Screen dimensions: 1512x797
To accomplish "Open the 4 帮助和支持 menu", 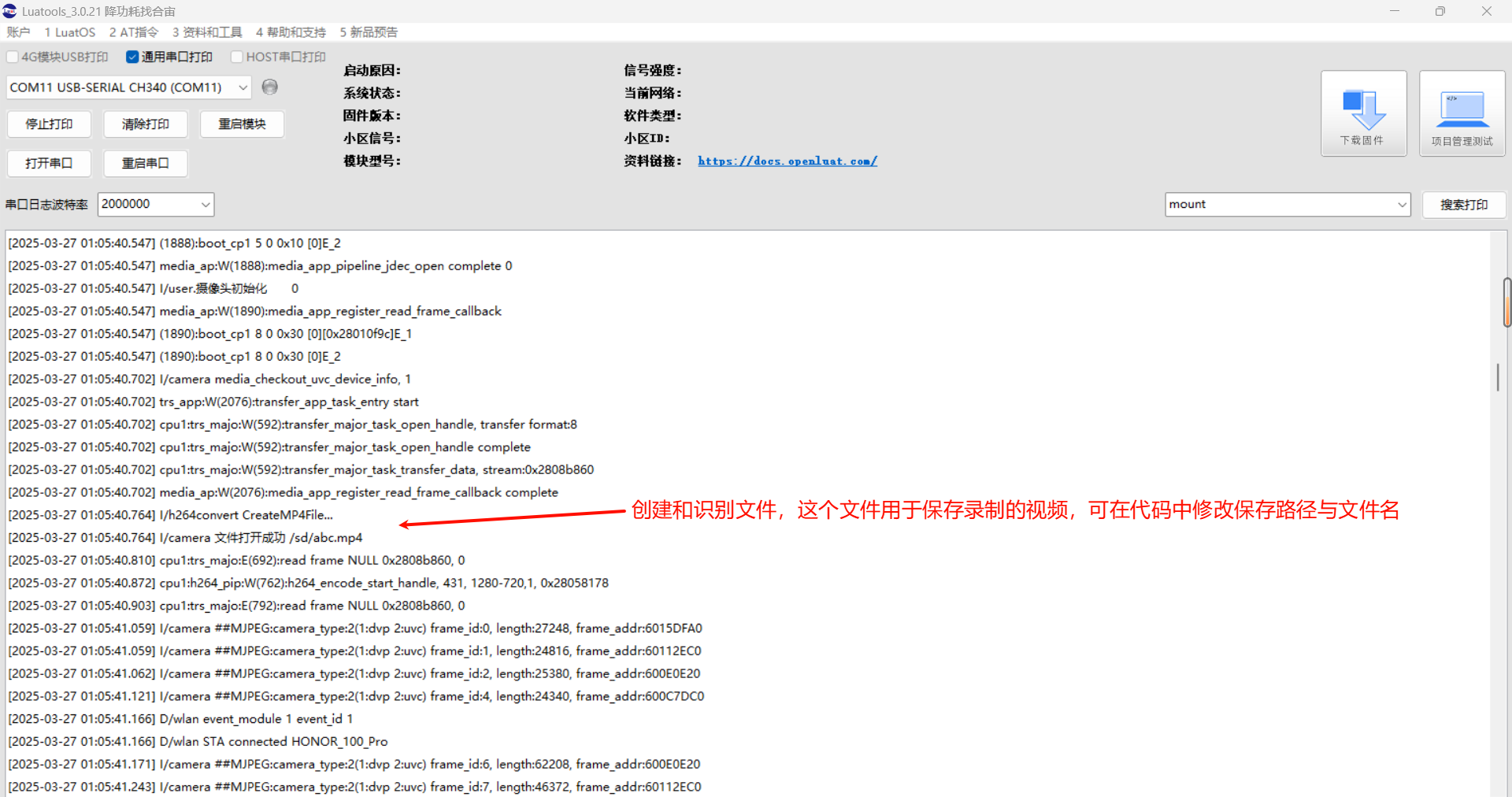I will [291, 32].
